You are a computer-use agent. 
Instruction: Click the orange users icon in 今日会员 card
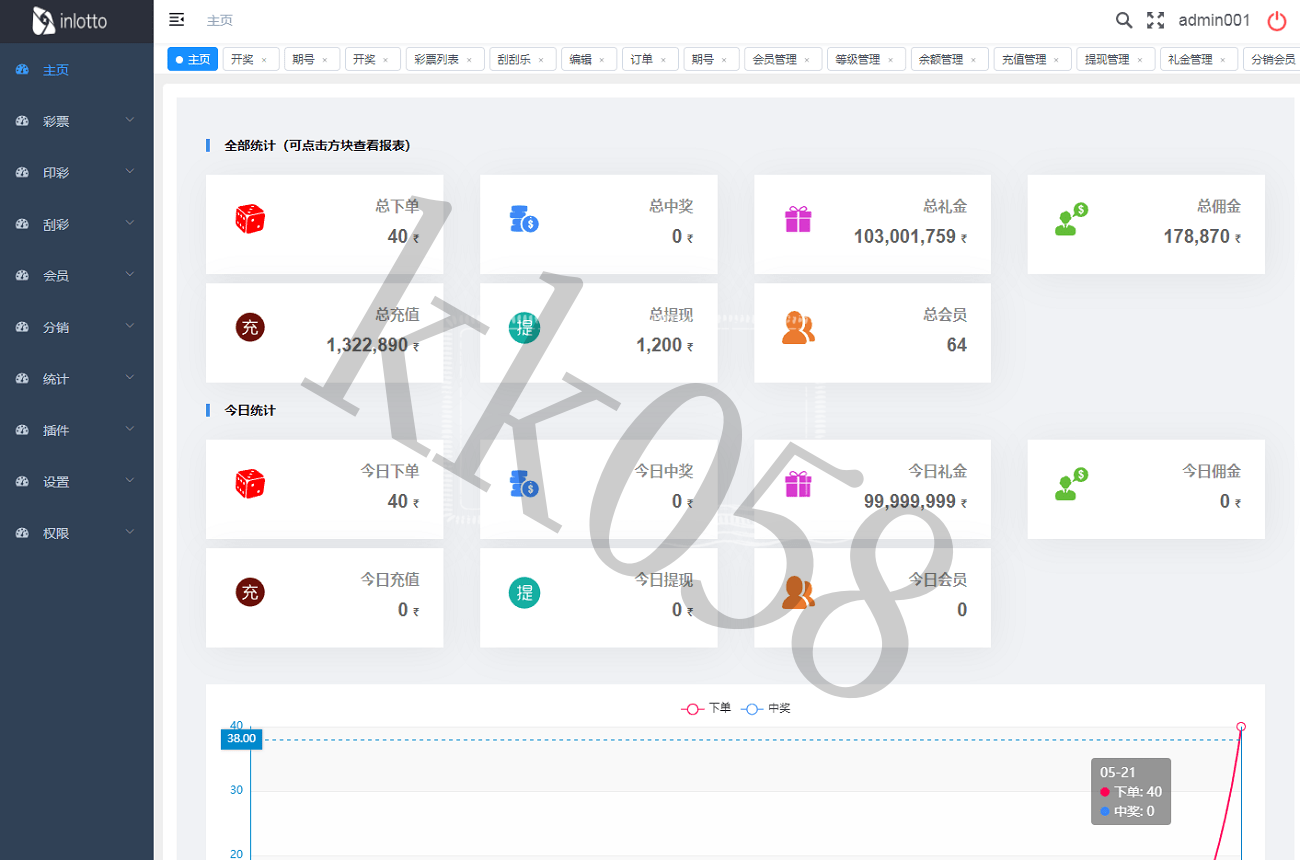click(798, 592)
